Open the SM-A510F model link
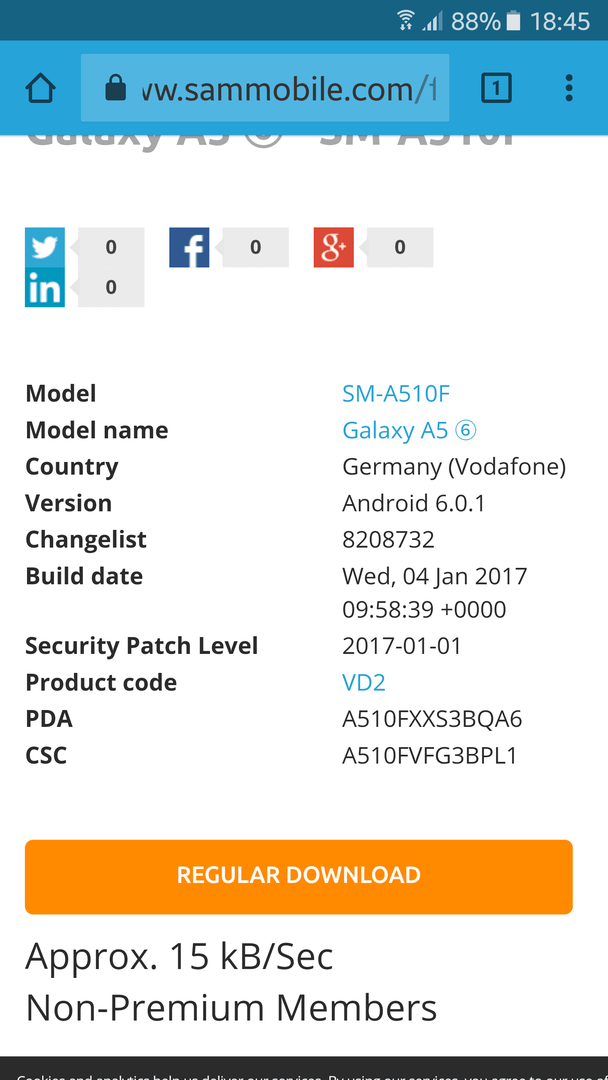The image size is (608, 1080). point(396,394)
